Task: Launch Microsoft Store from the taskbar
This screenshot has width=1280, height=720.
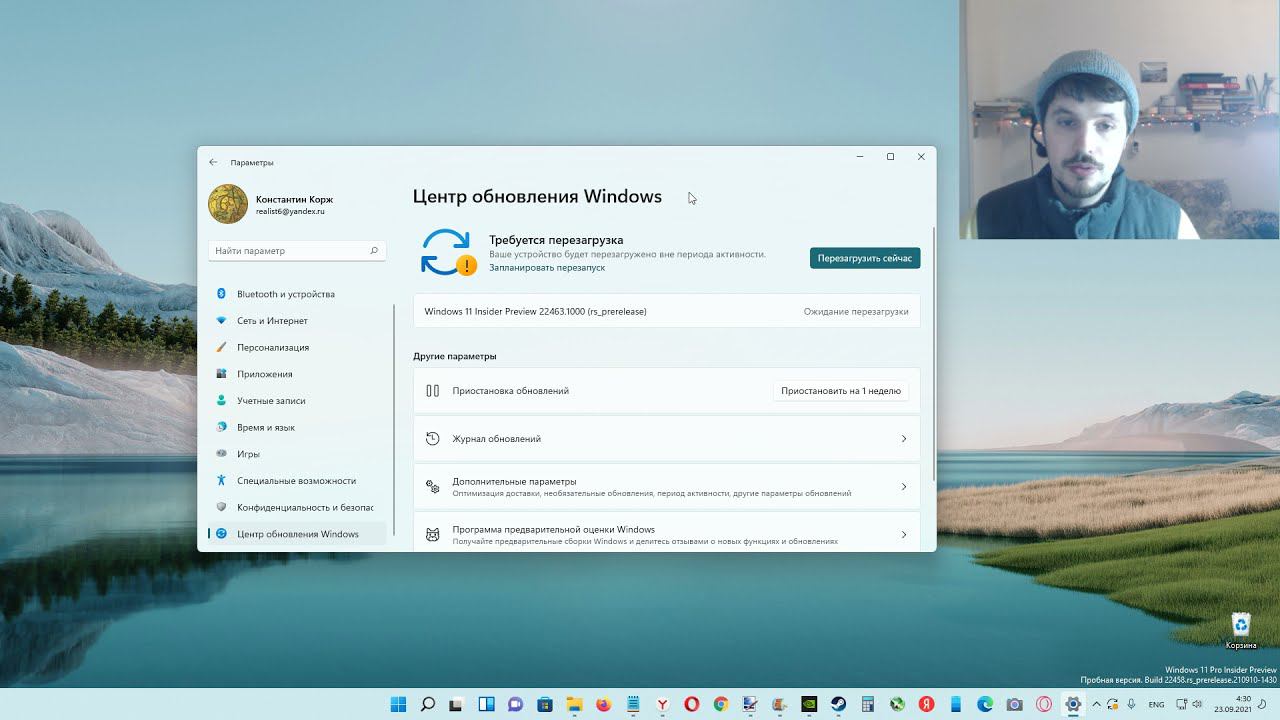Action: [545, 704]
